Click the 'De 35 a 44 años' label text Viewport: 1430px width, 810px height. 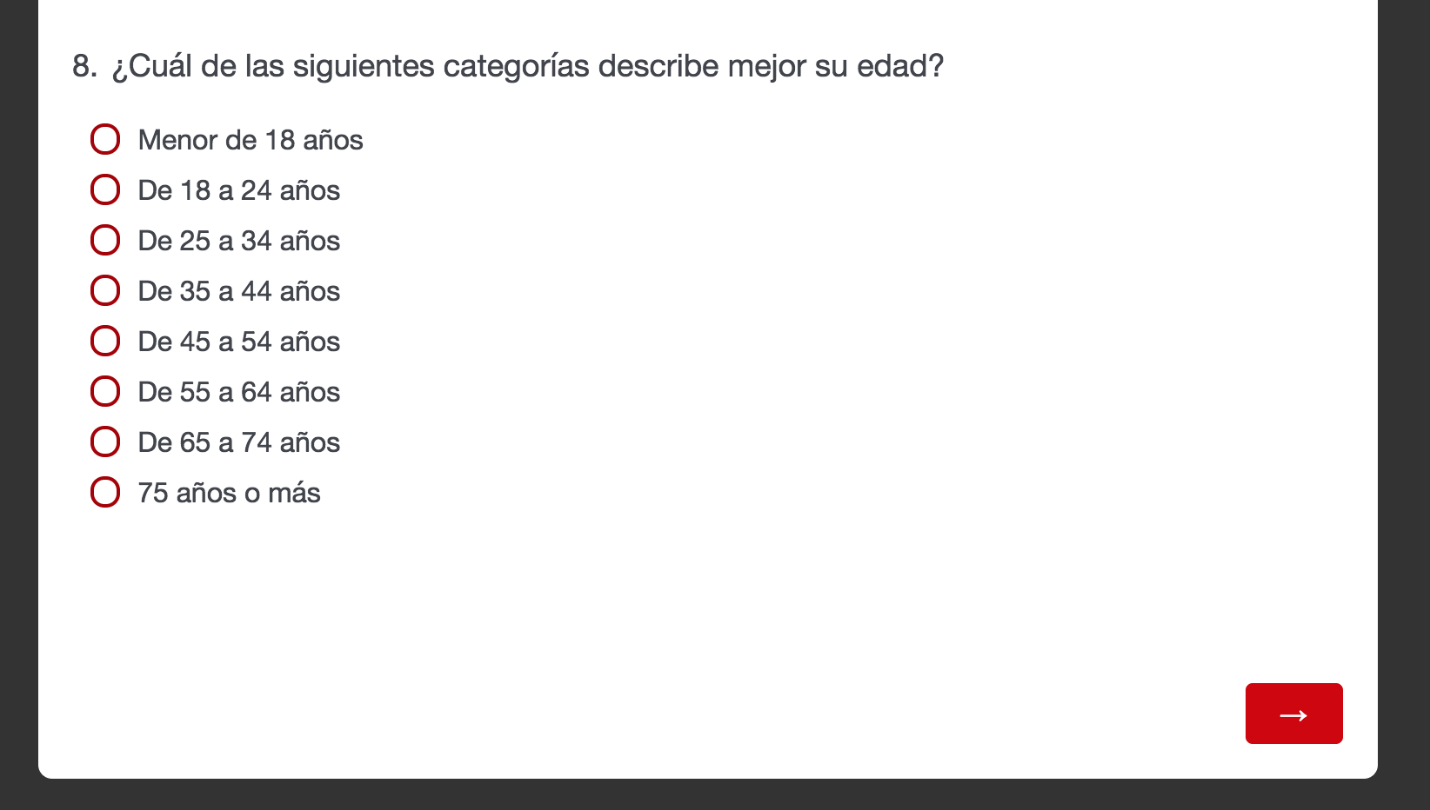(x=239, y=291)
